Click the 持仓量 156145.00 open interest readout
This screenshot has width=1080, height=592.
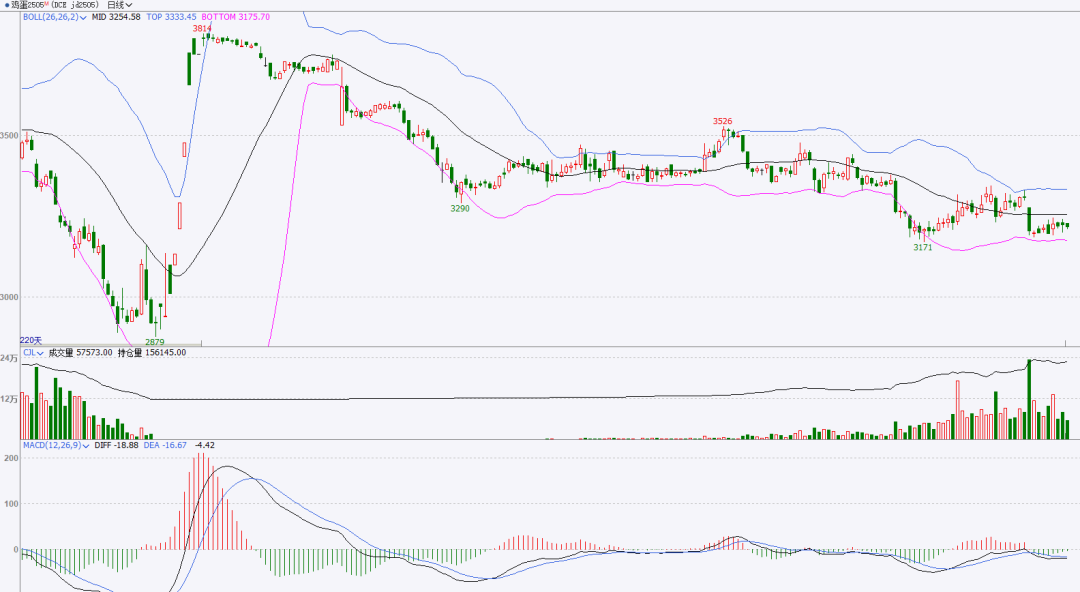pyautogui.click(x=151, y=352)
